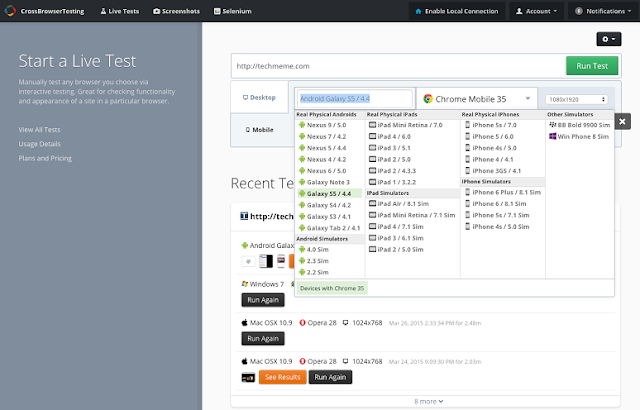
Task: Open Plans and Pricing link
Action: [45, 158]
